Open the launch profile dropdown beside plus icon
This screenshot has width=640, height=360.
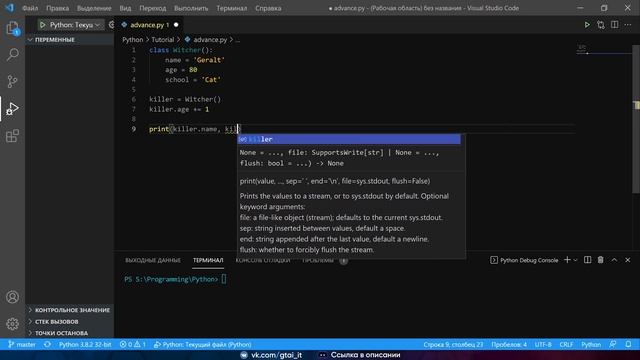(576, 260)
